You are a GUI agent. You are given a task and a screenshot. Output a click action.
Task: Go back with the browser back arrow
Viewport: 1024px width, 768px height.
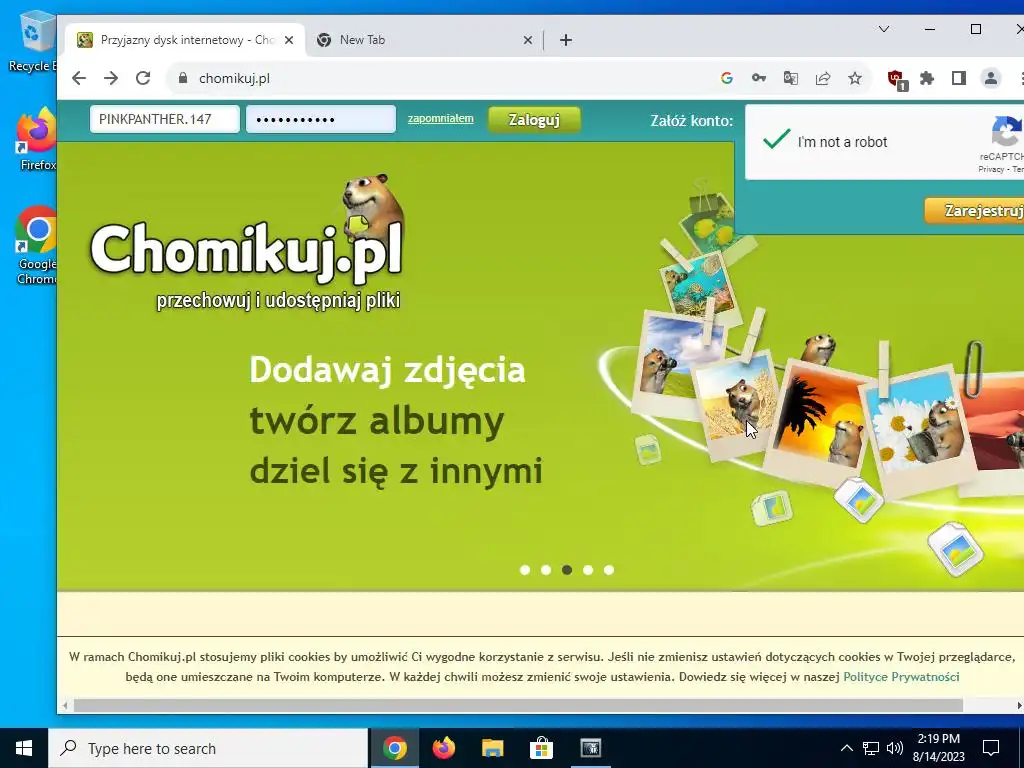(79, 78)
